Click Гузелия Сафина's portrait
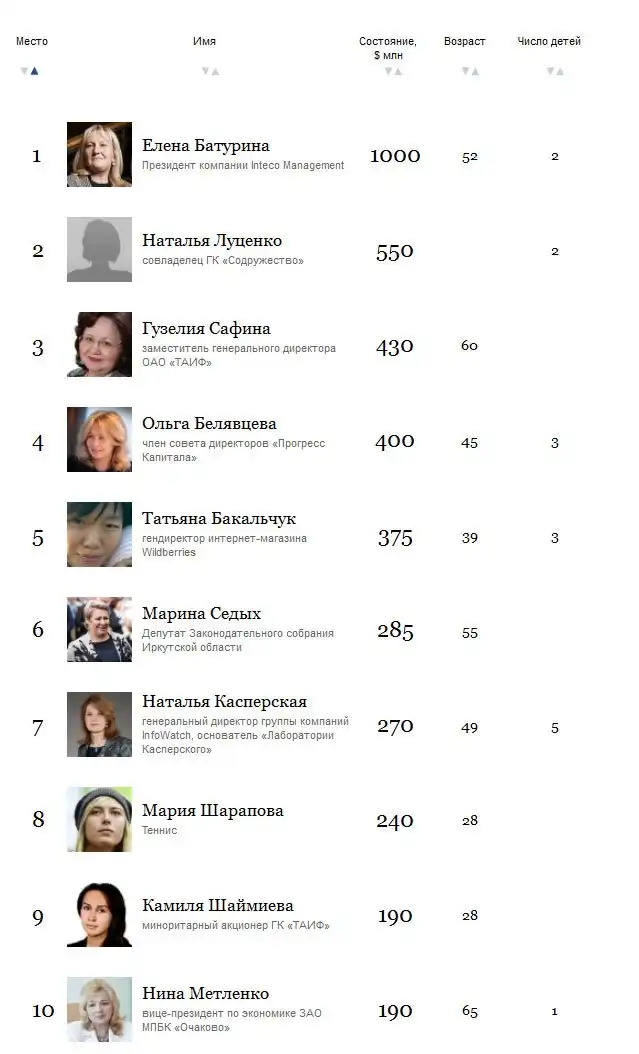 pos(99,345)
